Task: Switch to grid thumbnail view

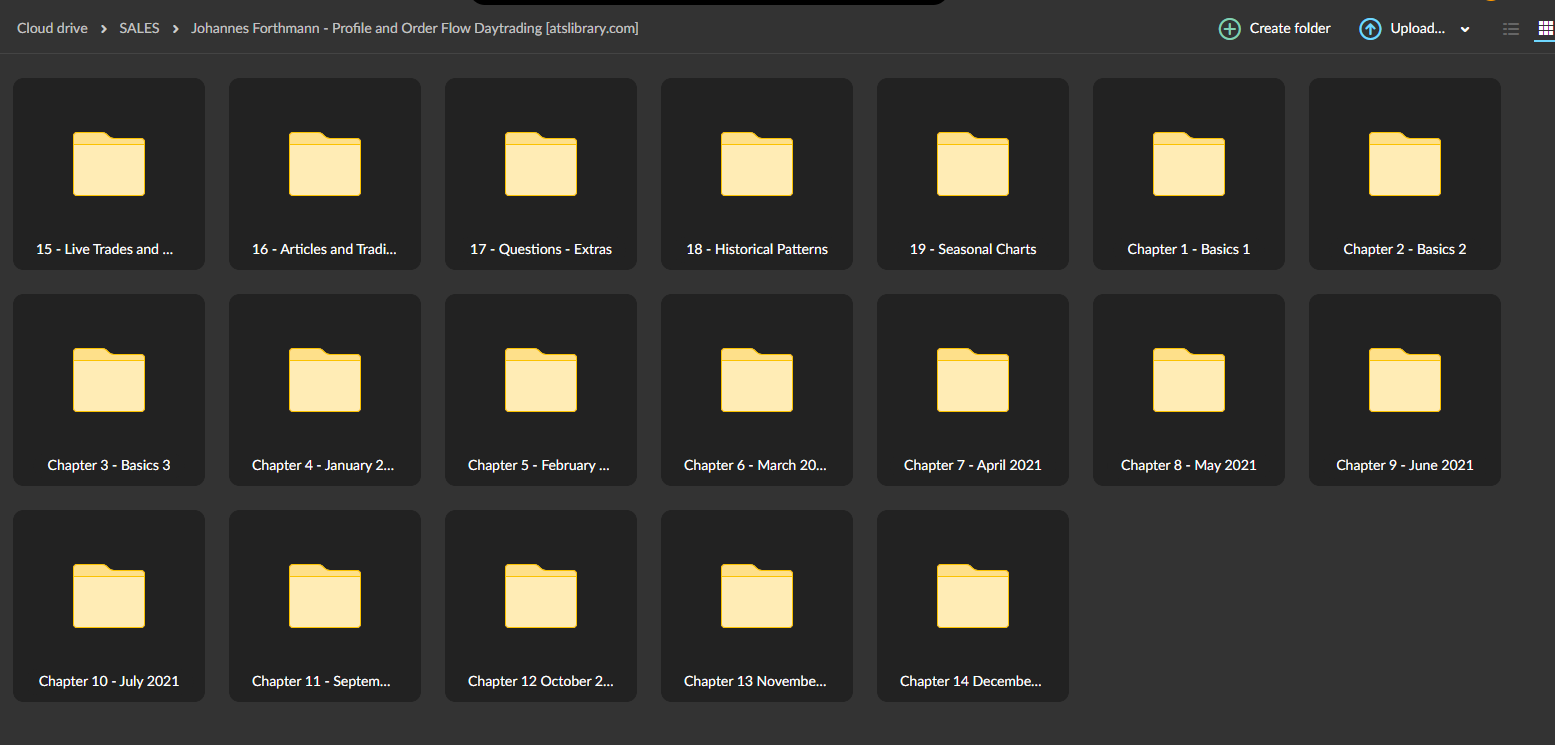Action: point(1545,29)
